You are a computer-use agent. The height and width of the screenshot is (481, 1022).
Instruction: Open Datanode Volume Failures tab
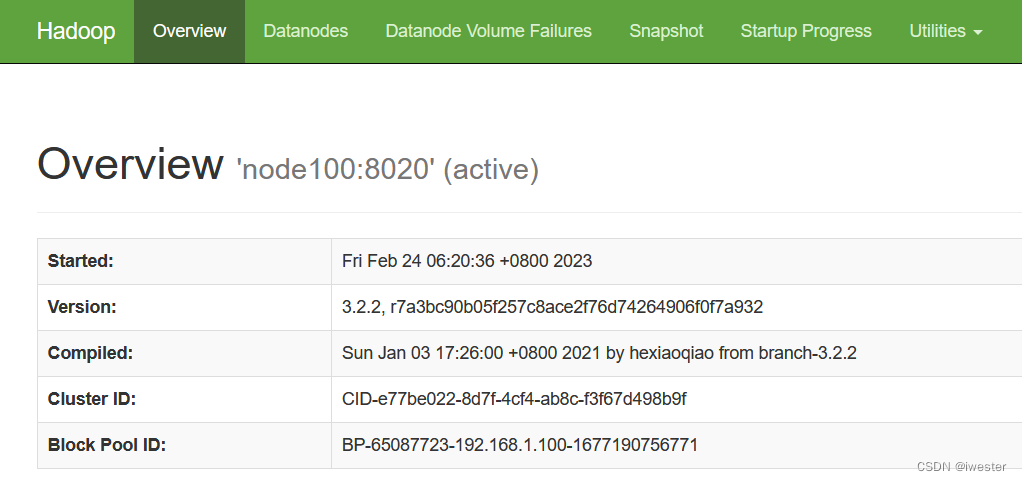click(489, 31)
